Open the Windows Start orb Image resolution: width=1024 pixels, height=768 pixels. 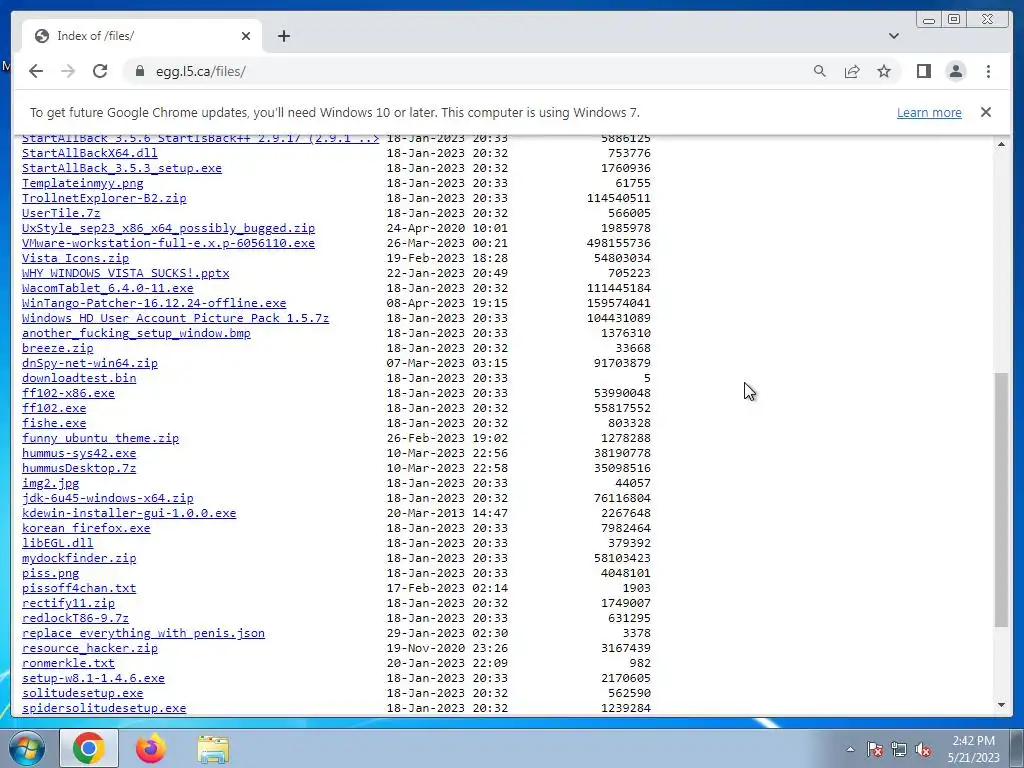tap(27, 748)
